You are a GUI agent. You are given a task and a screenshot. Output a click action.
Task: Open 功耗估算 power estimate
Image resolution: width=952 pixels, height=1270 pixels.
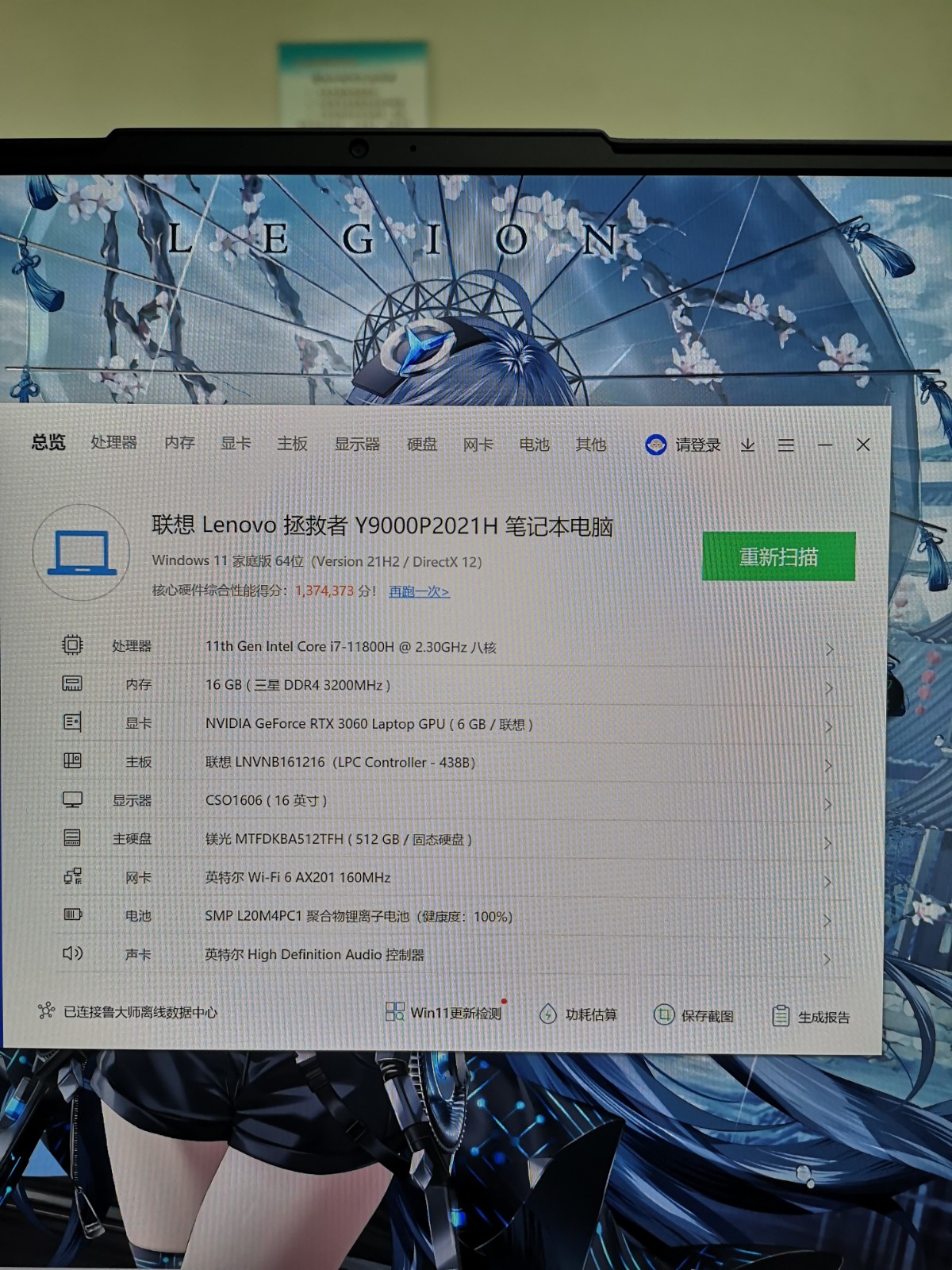click(x=590, y=1014)
